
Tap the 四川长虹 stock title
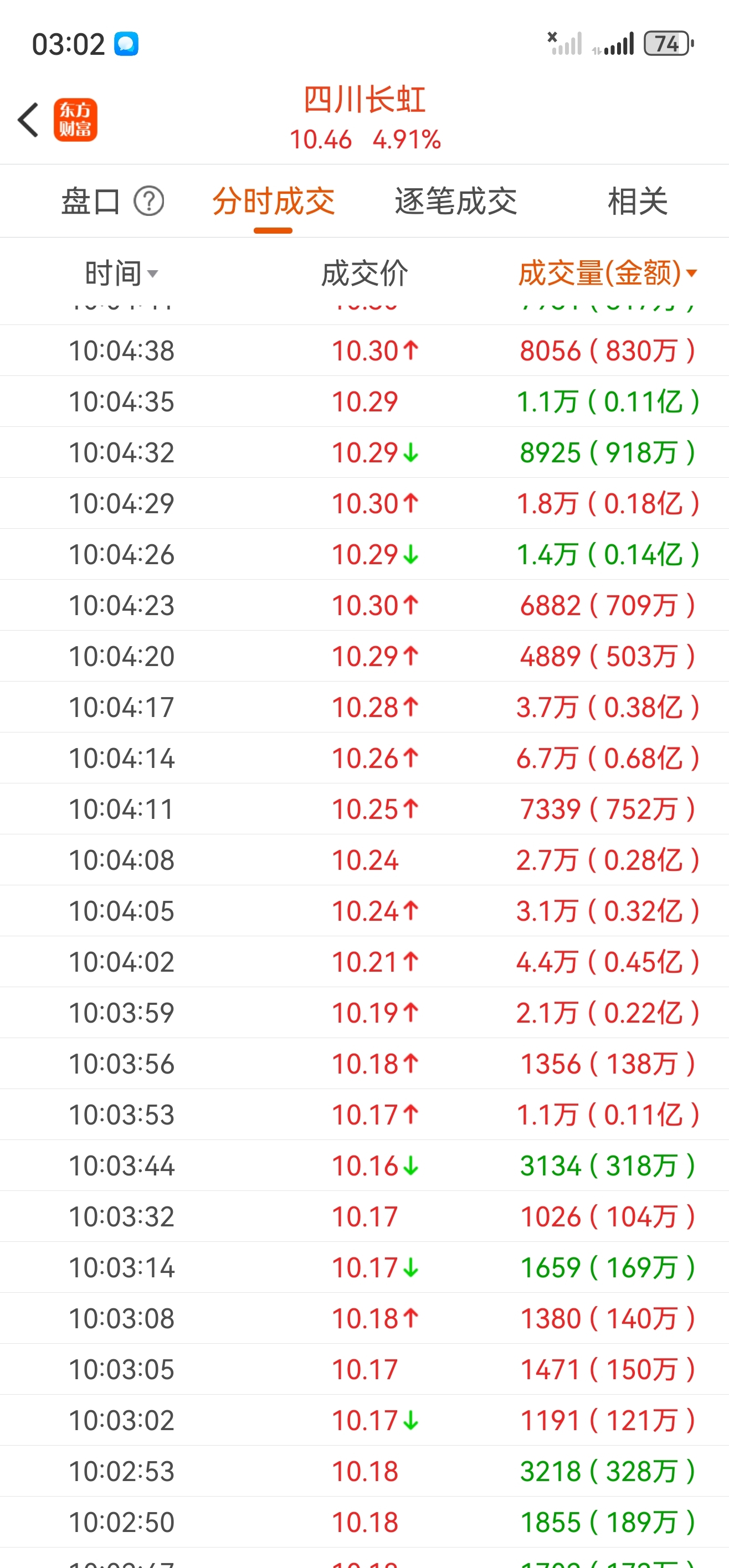click(x=365, y=99)
